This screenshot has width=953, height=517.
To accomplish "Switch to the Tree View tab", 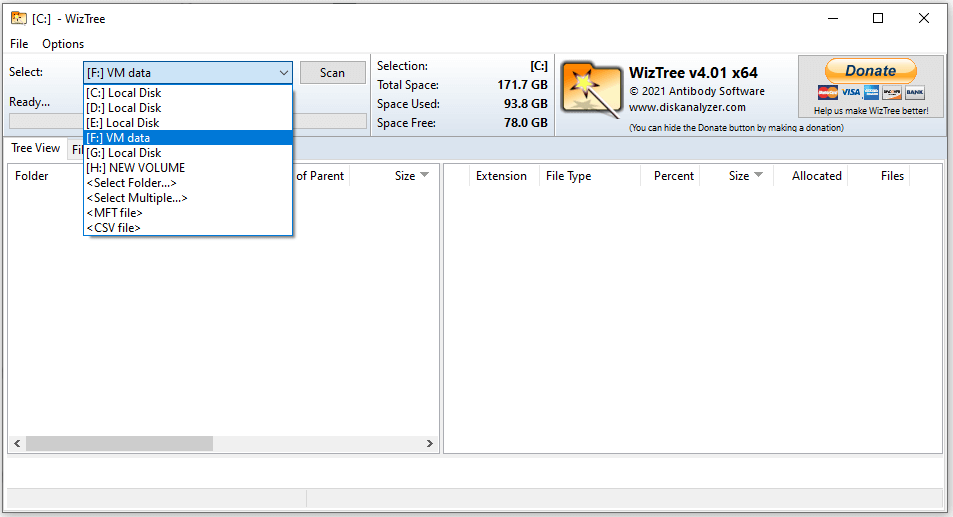I will (x=35, y=148).
